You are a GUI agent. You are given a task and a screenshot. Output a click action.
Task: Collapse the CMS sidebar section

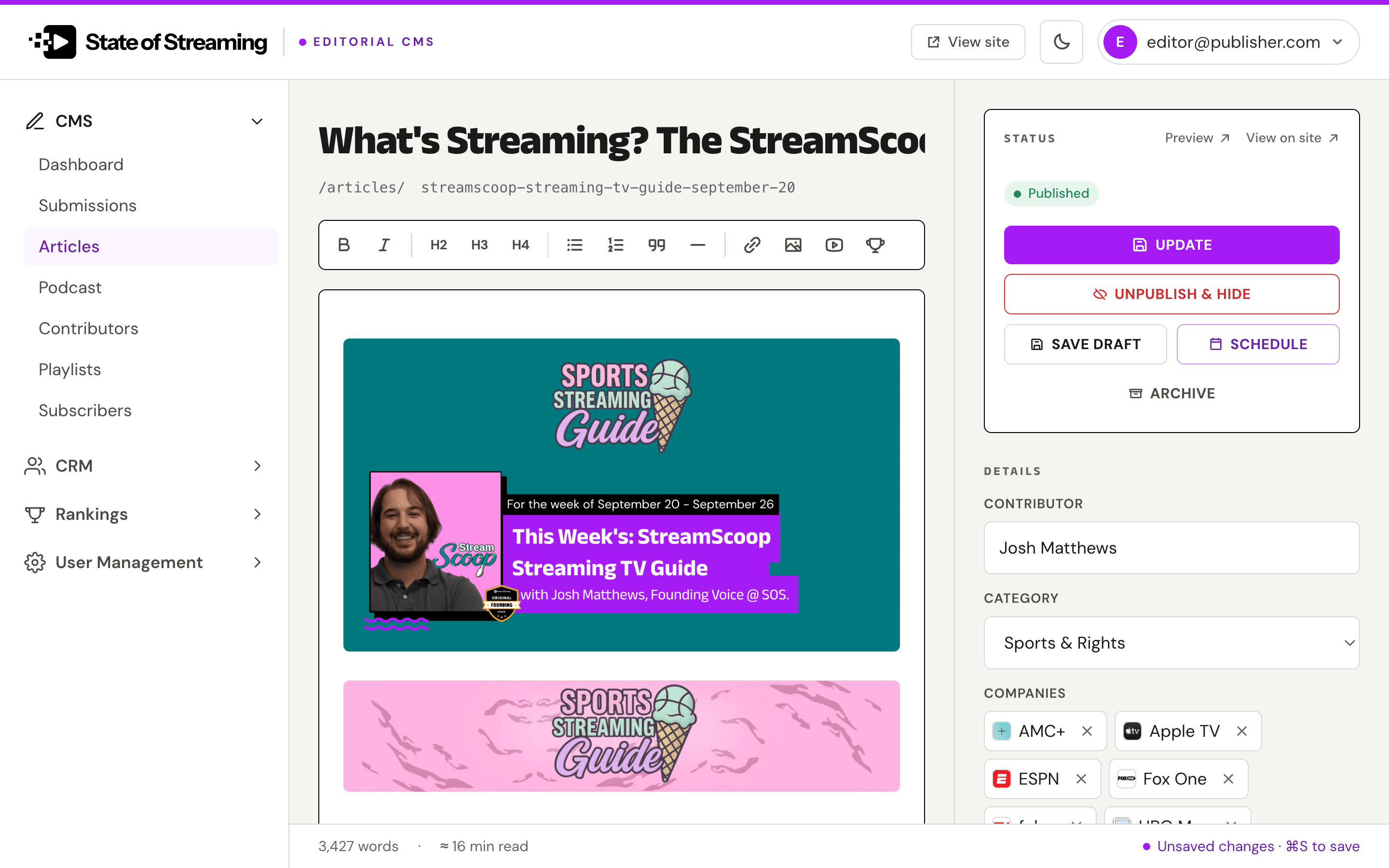(145, 121)
